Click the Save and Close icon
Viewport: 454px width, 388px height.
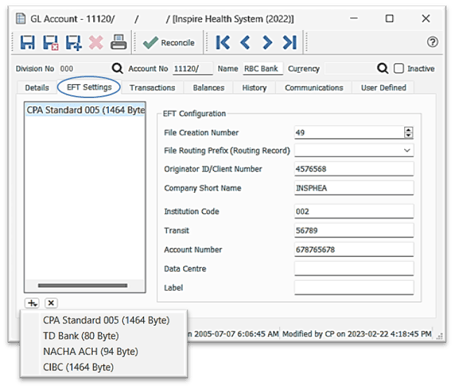click(x=51, y=43)
